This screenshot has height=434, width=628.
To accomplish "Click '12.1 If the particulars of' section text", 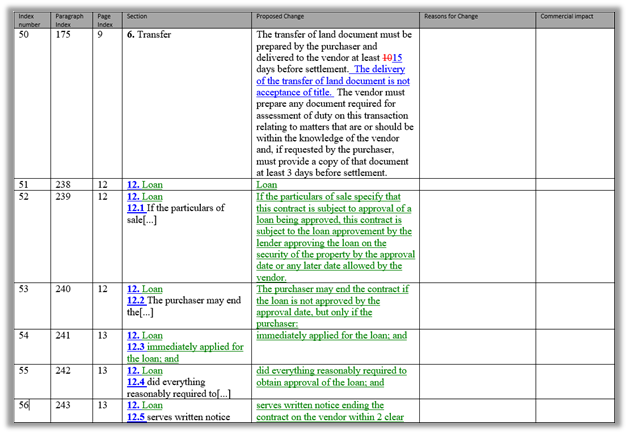I will [176, 208].
